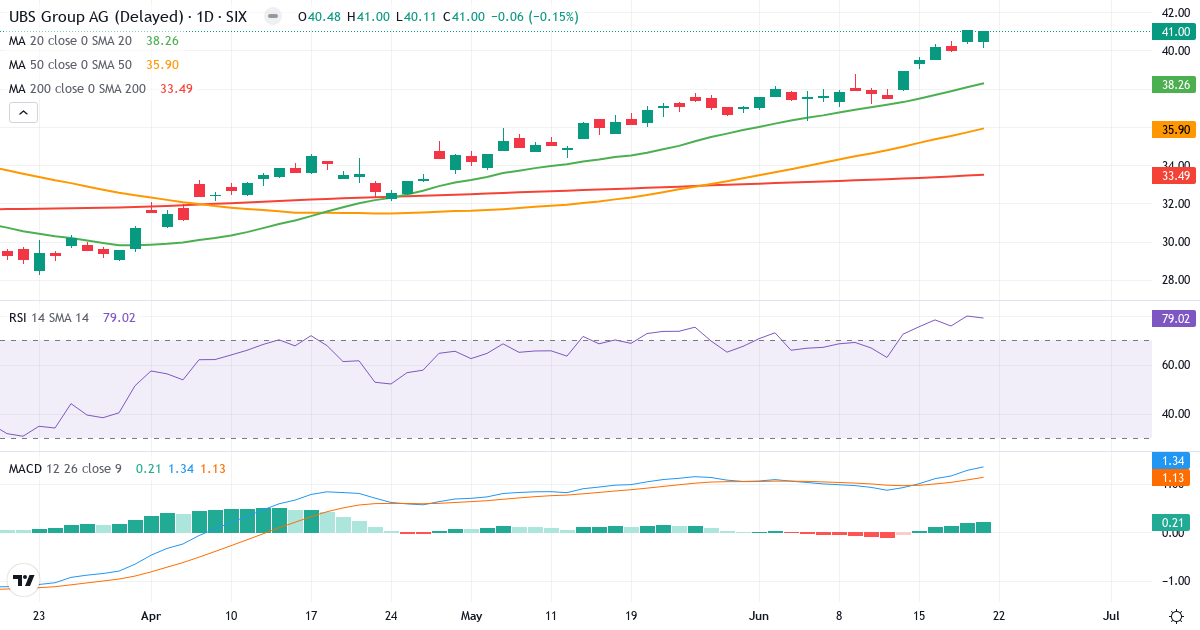
Task: Click the market status pill next to SIX
Action: pyautogui.click(x=273, y=17)
